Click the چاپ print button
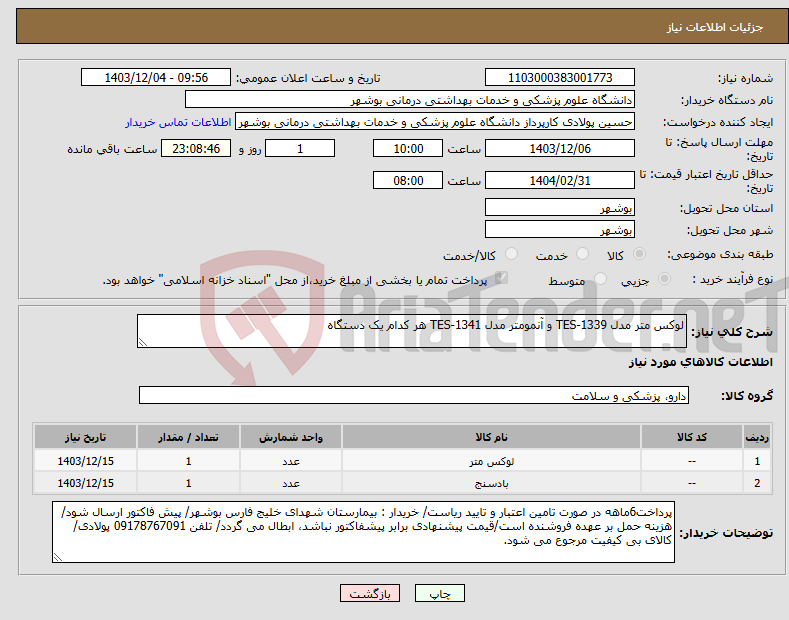The height and width of the screenshot is (620, 789). tap(440, 593)
